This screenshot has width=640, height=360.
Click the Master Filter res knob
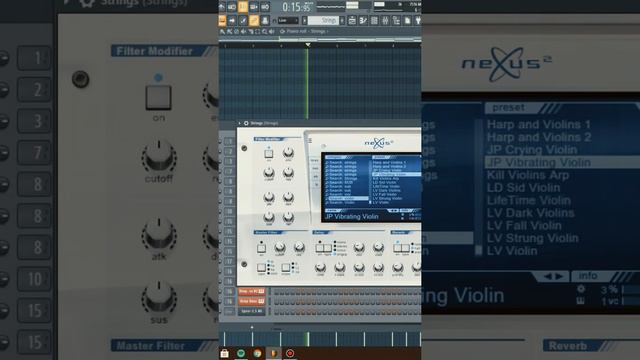point(299,247)
